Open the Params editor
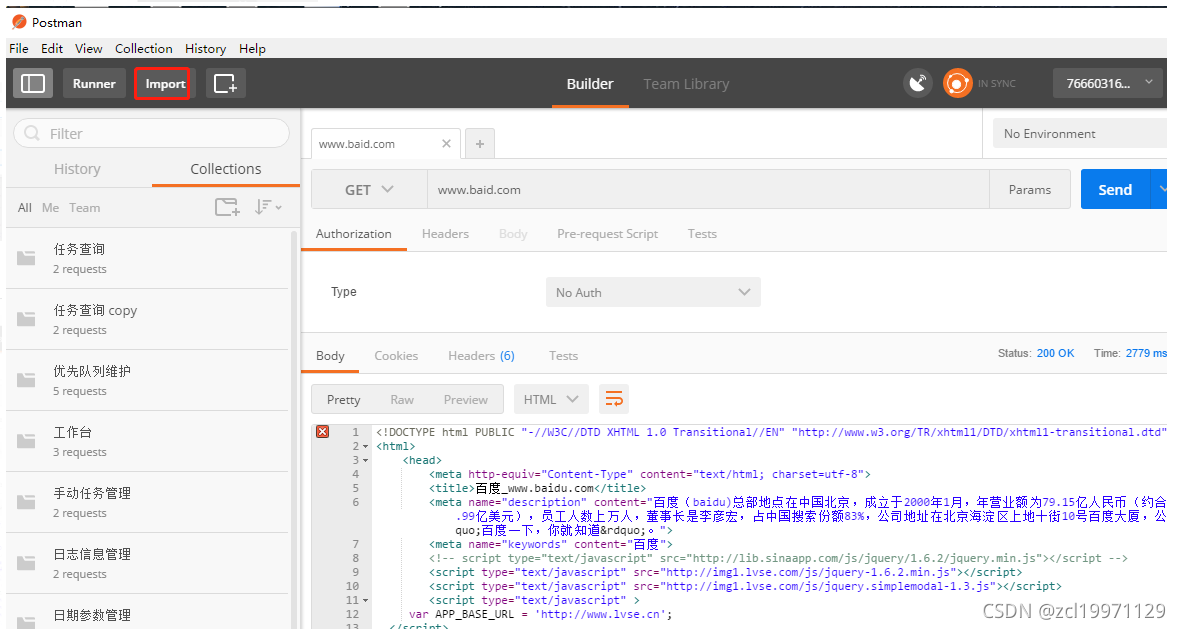Screen dimensions: 1181x629 click(x=1030, y=189)
